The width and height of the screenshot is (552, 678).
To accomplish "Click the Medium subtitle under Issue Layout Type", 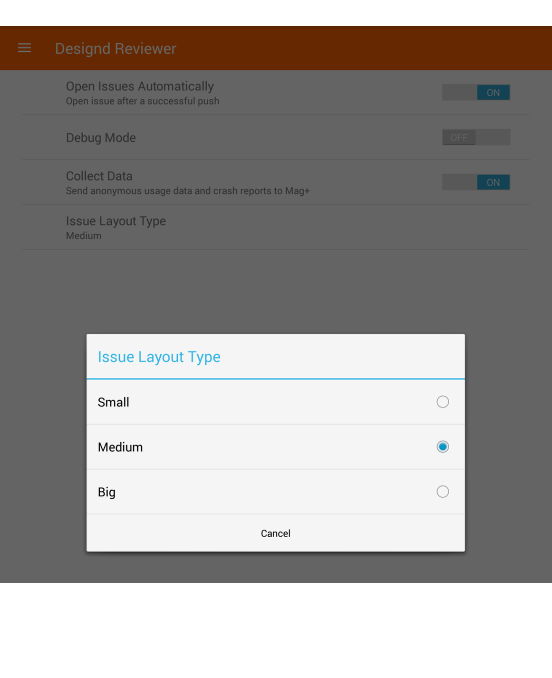I will click(x=83, y=236).
